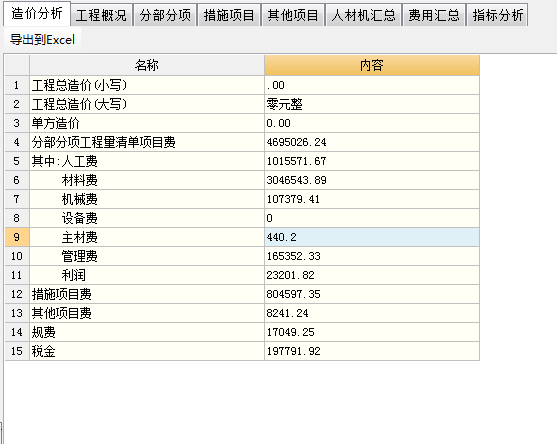Click the 导出到Excel button
This screenshot has height=444, width=557.
click(x=42, y=39)
